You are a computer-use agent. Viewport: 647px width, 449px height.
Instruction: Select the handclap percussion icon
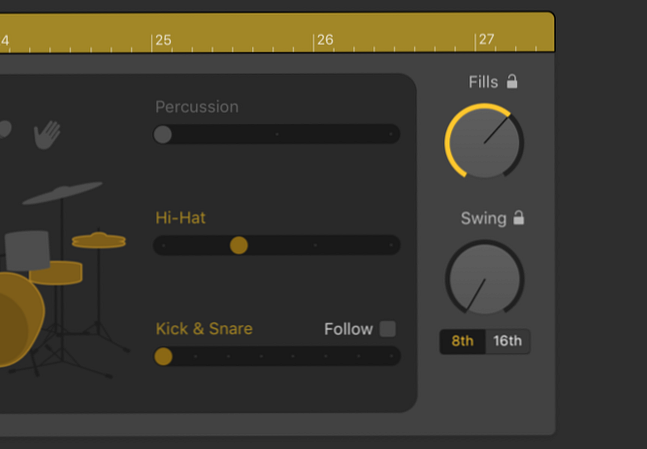tap(47, 135)
